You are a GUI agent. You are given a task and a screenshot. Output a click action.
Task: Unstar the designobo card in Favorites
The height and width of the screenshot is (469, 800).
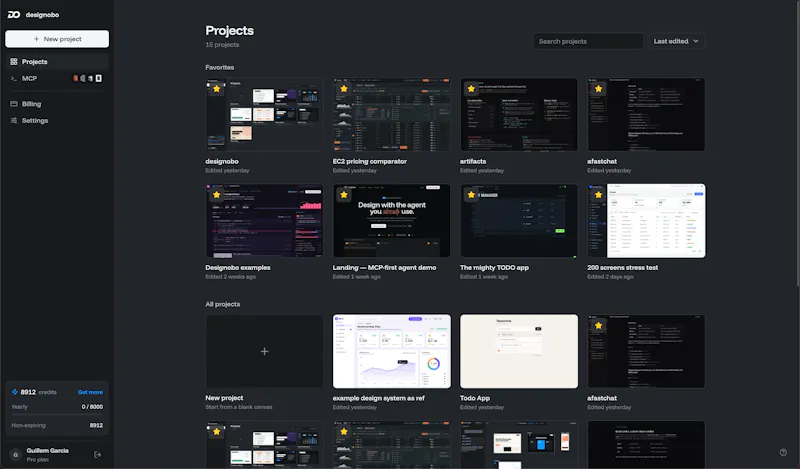pos(217,89)
